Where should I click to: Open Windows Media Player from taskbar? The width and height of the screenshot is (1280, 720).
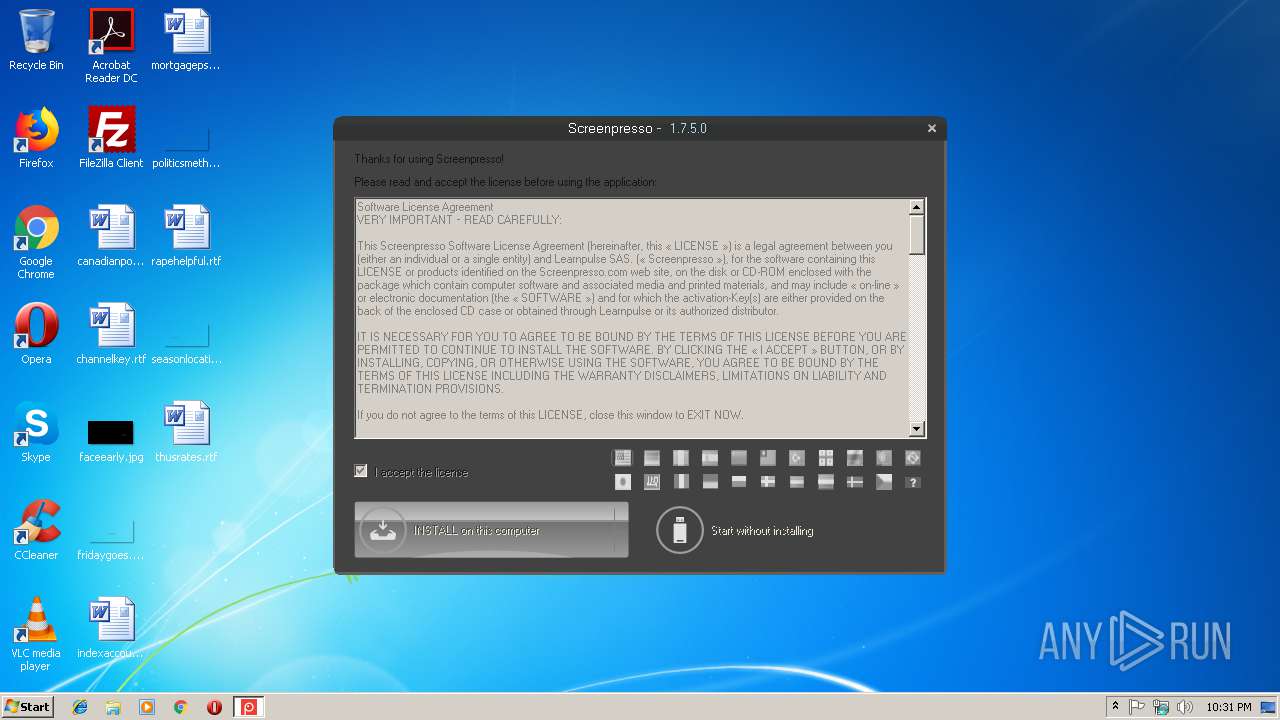pyautogui.click(x=147, y=707)
